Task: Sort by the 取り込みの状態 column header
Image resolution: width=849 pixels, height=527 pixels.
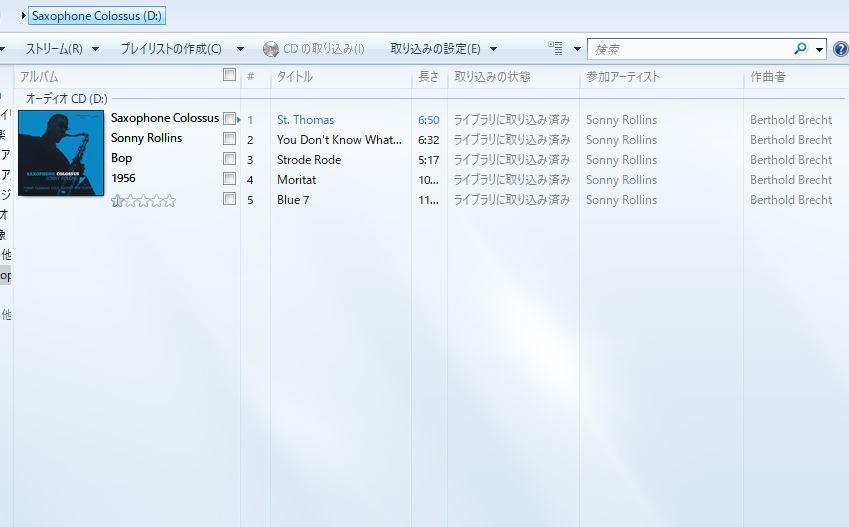Action: tap(492, 76)
